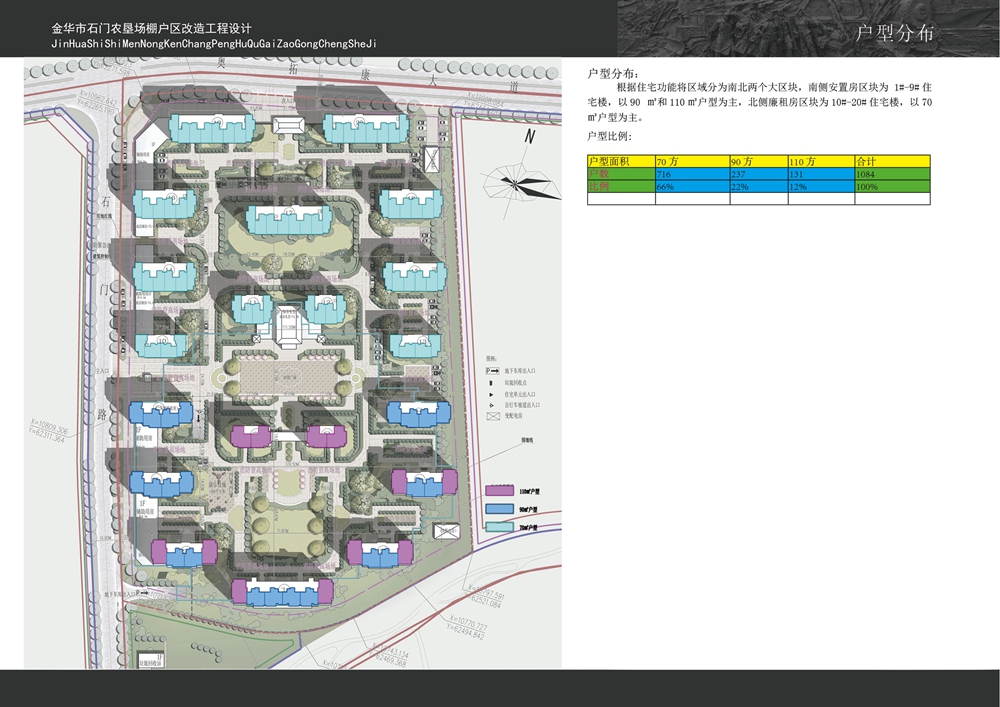This screenshot has height=707, width=1000.
Task: Select the blue 90㎡ unit legend swatch
Action: point(498,508)
